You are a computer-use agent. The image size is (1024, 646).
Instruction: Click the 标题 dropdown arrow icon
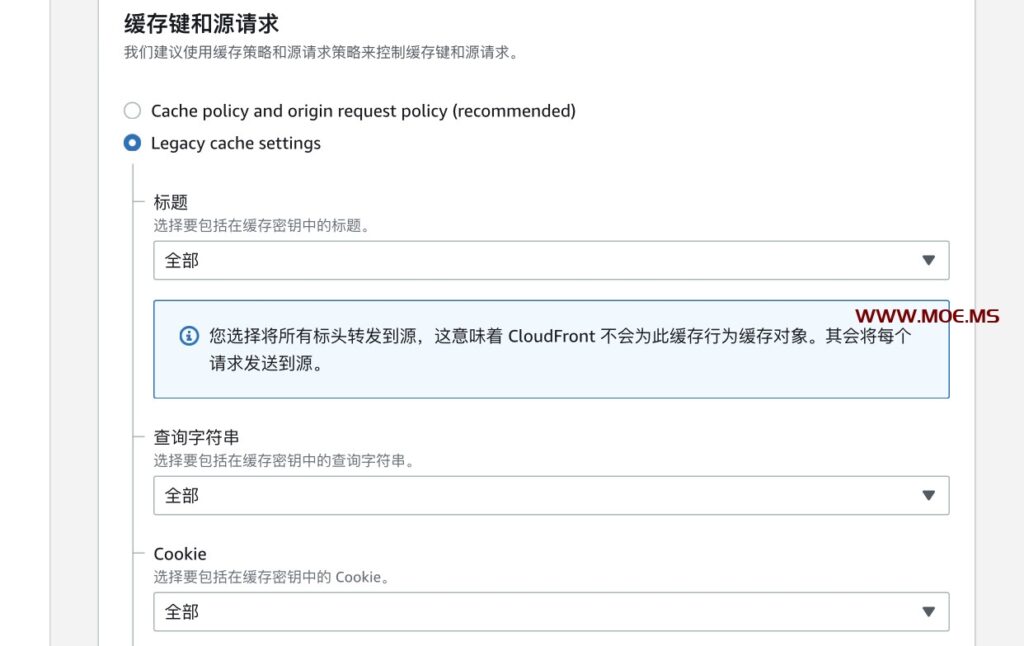pyautogui.click(x=928, y=260)
